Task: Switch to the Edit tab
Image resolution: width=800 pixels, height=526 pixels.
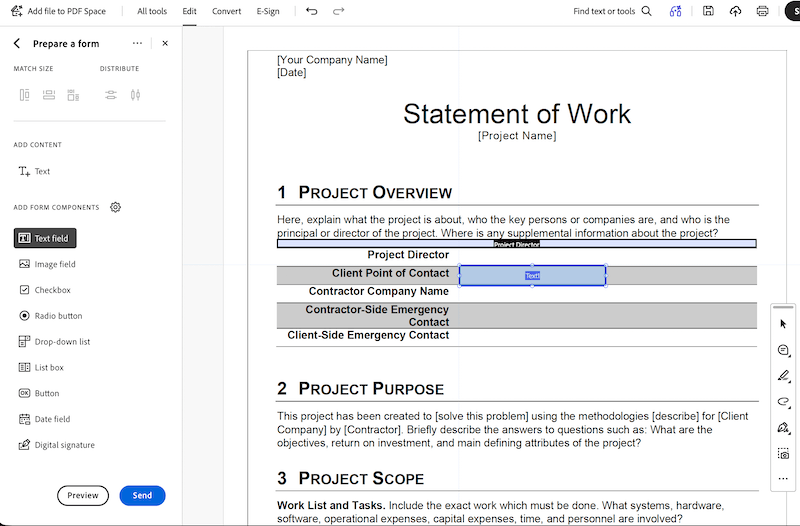Action: coord(189,11)
